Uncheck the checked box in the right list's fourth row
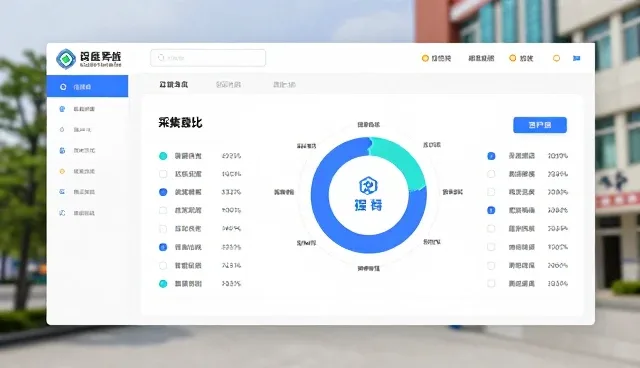 coord(491,211)
